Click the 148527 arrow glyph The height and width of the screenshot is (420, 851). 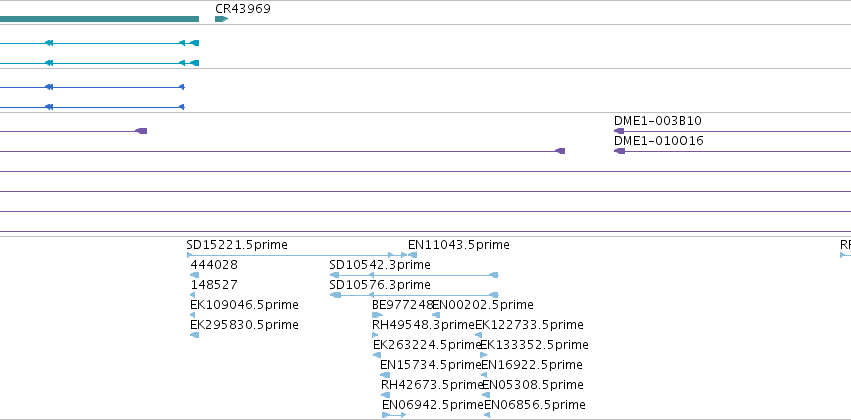(x=193, y=295)
